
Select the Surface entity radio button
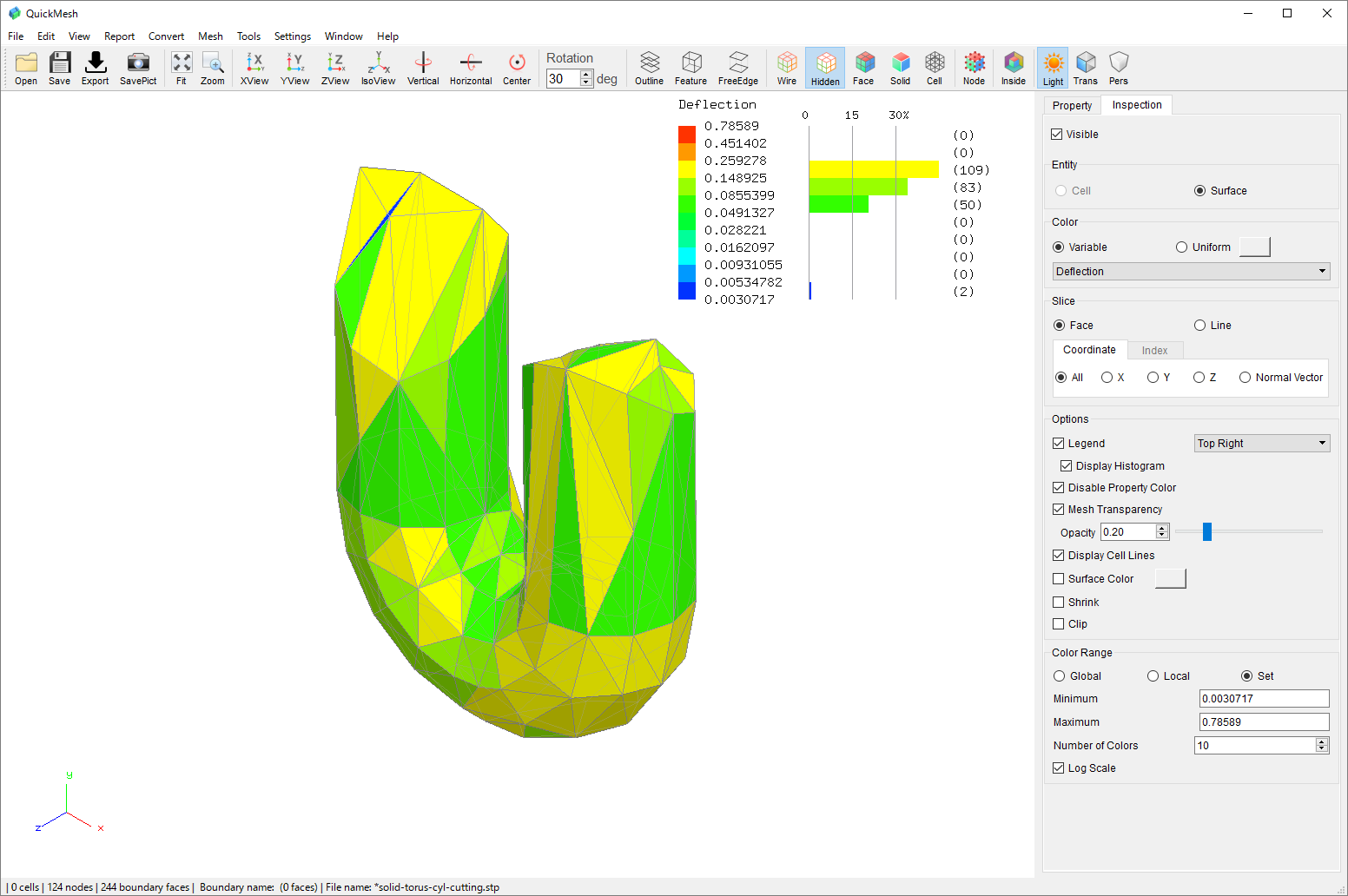1199,191
